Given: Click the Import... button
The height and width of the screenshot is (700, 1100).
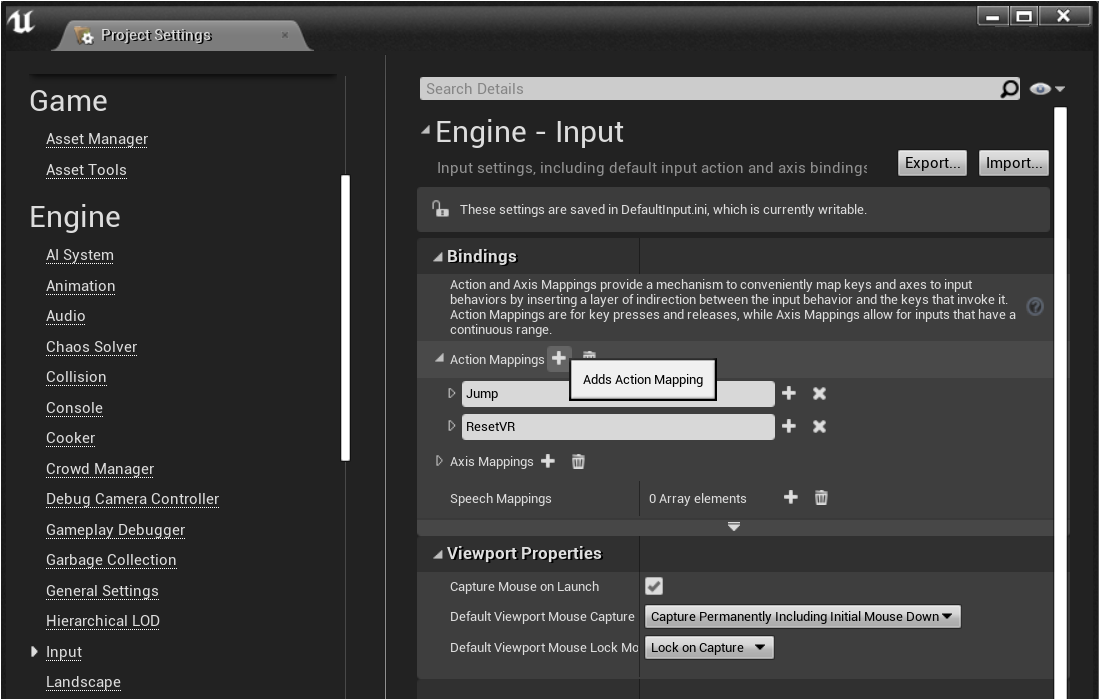Looking at the screenshot, I should point(1014,163).
